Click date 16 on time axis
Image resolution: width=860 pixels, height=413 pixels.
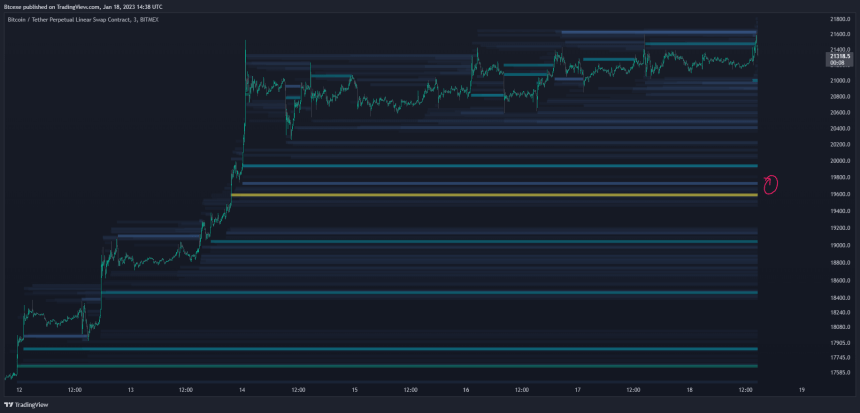(465, 389)
